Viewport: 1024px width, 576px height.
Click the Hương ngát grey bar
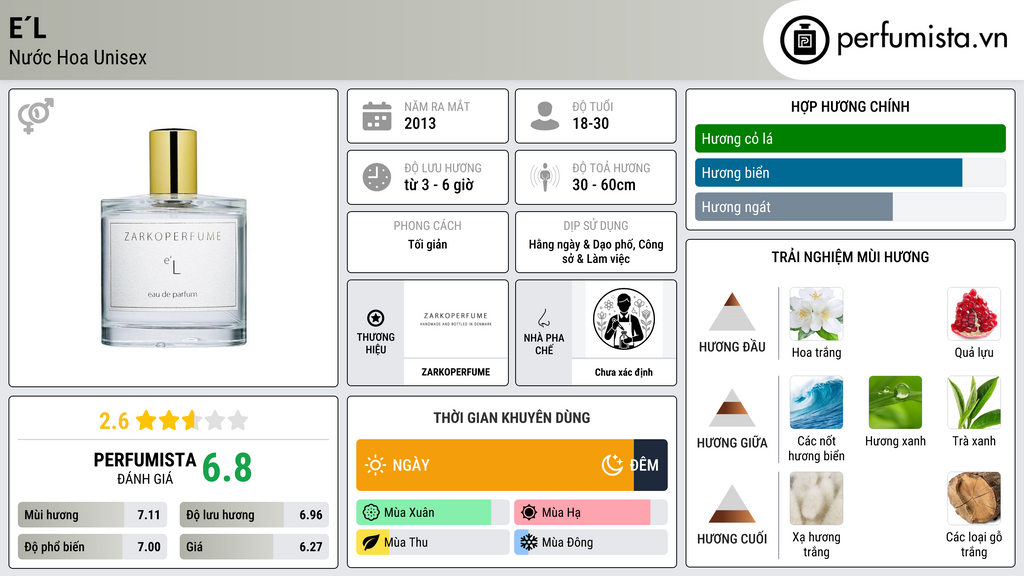(x=793, y=207)
